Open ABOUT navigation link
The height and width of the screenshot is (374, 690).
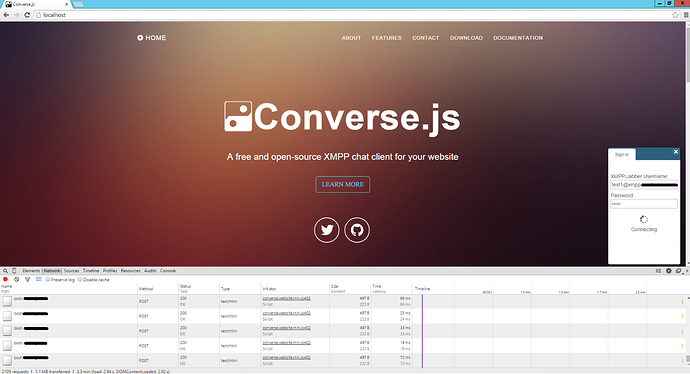(351, 38)
